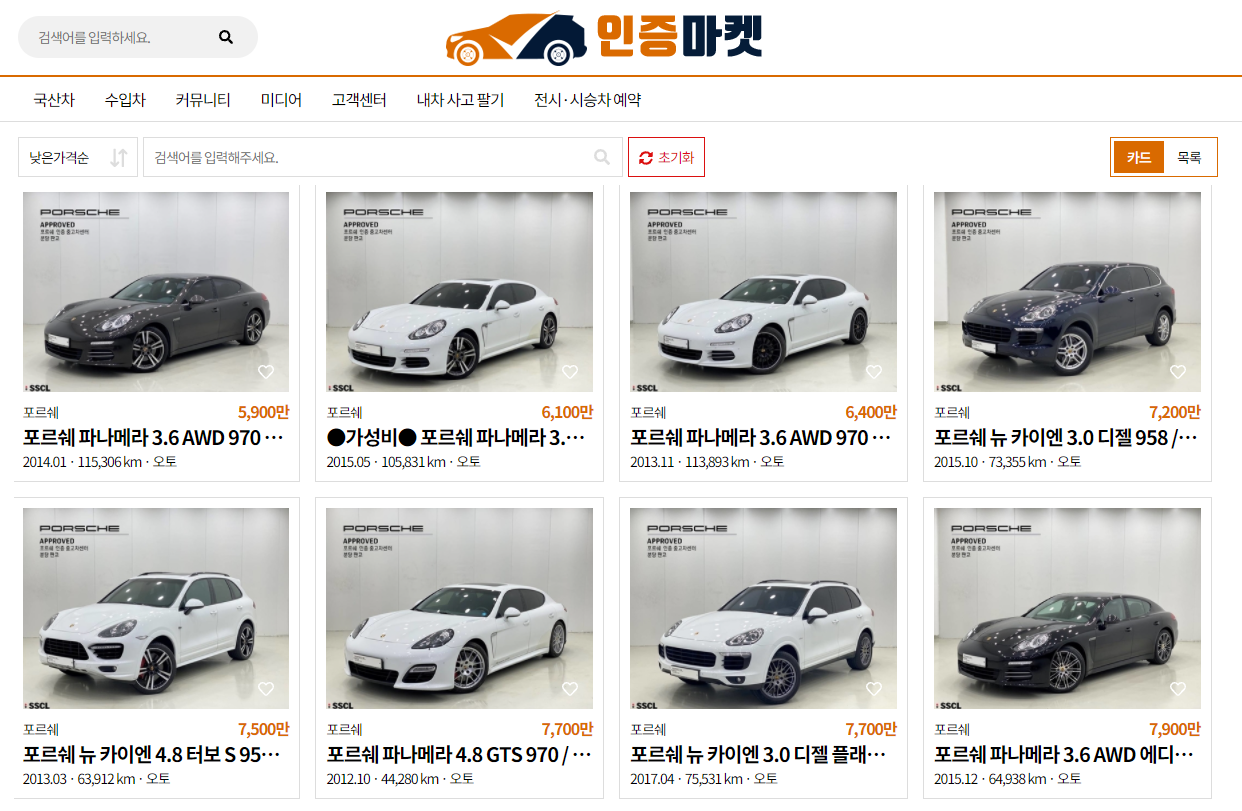This screenshot has width=1242, height=811.
Task: Click the 5,900만 price
Action: (264, 412)
